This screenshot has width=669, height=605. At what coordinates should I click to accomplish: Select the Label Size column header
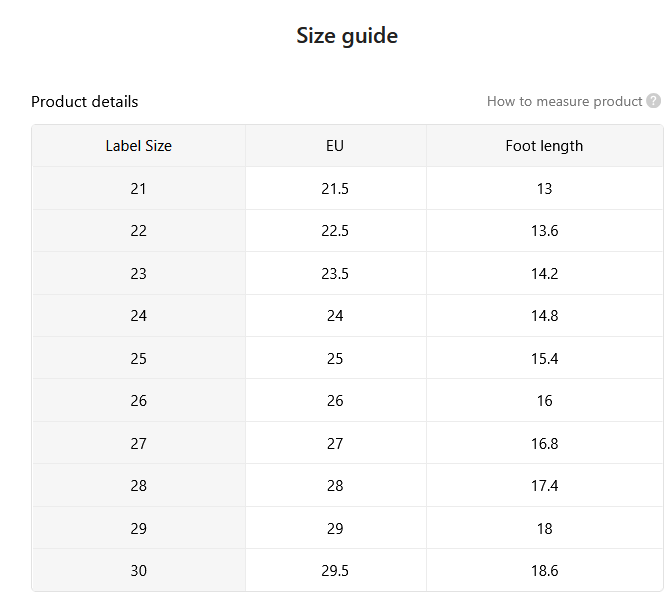(x=139, y=146)
